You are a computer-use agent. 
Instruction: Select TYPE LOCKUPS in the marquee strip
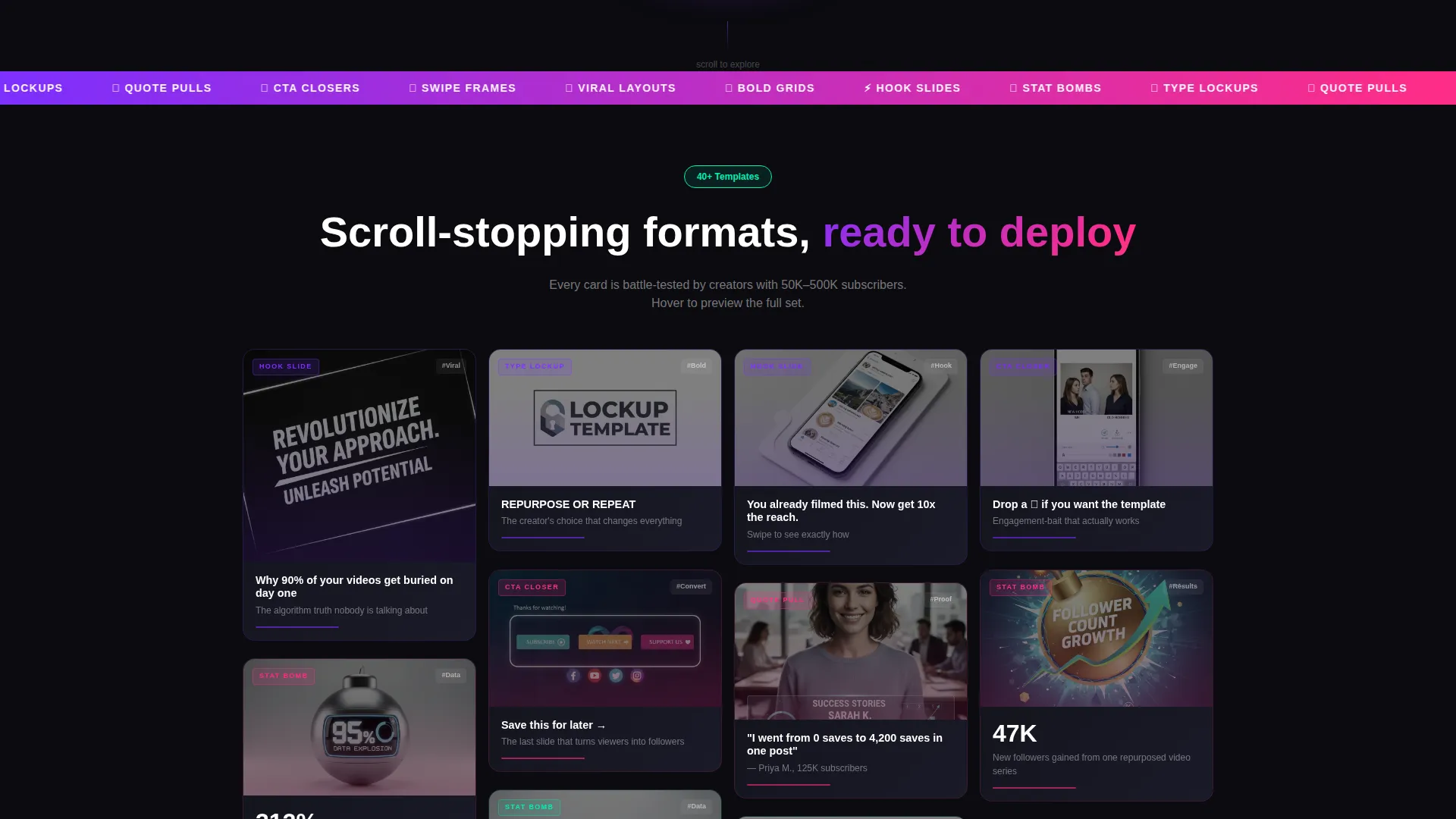[1204, 88]
